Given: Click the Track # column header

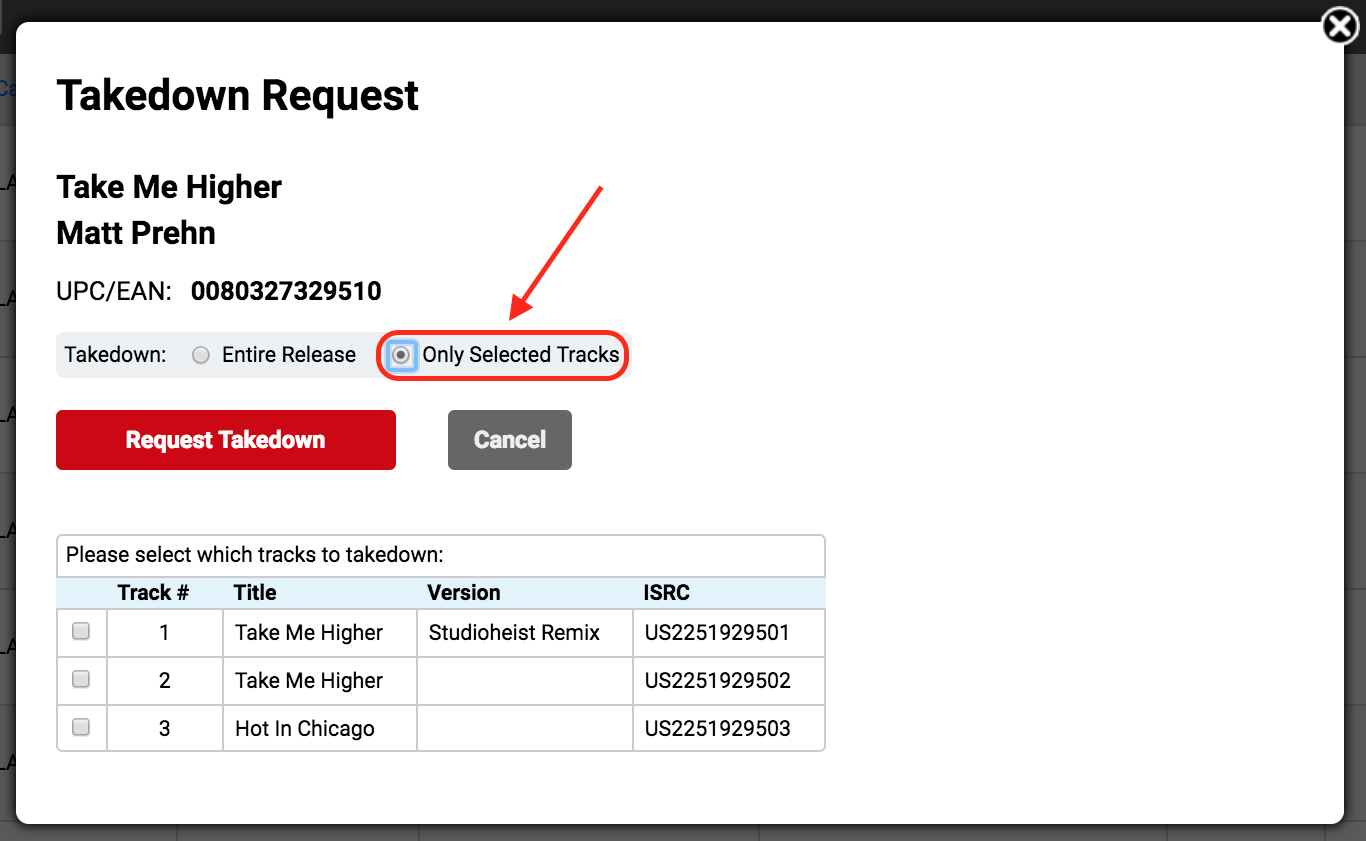Looking at the screenshot, I should pos(153,592).
